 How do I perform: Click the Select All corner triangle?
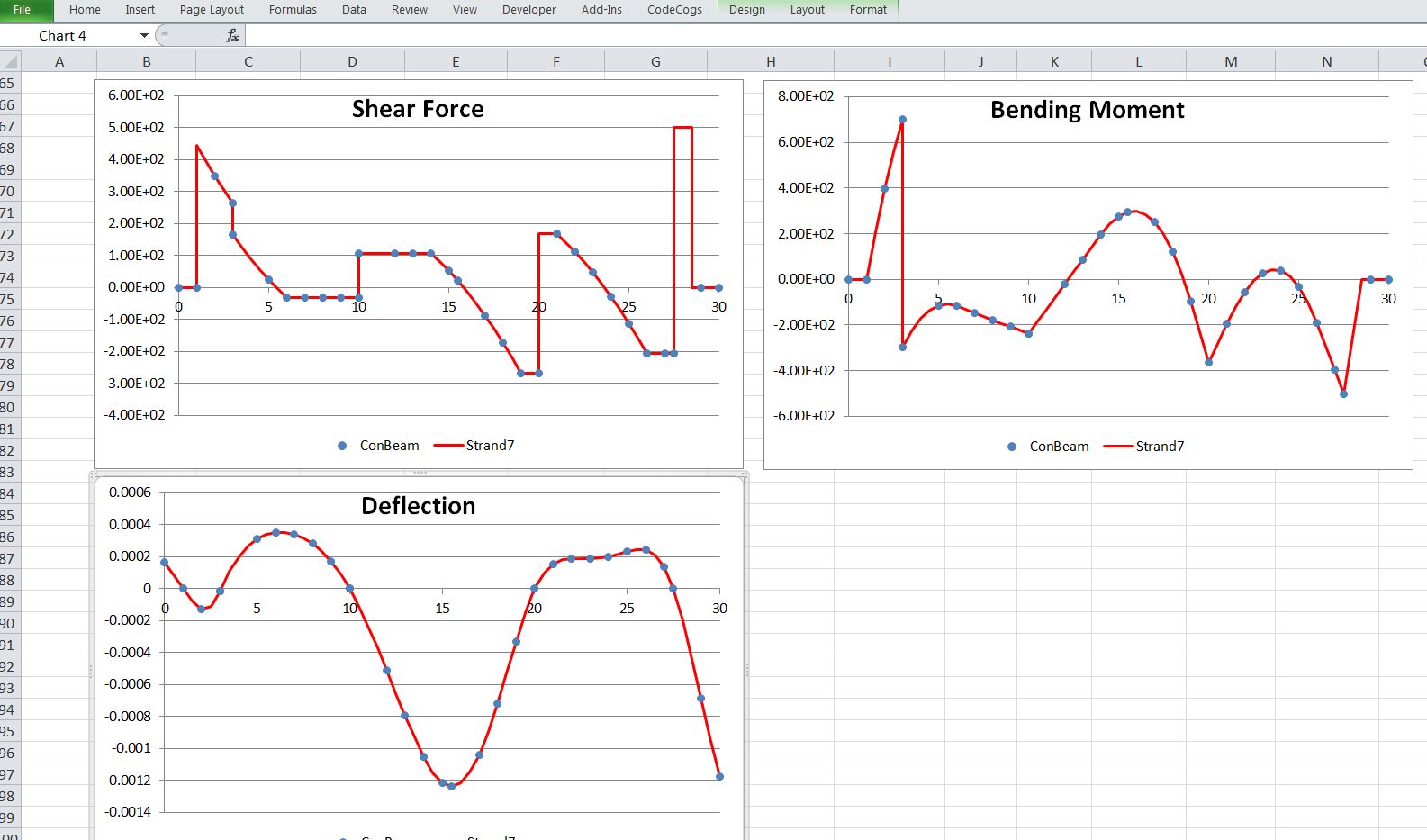[11, 62]
